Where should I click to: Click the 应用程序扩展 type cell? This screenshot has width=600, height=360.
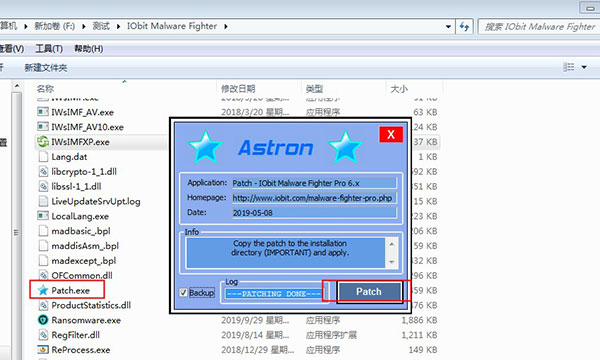331,335
